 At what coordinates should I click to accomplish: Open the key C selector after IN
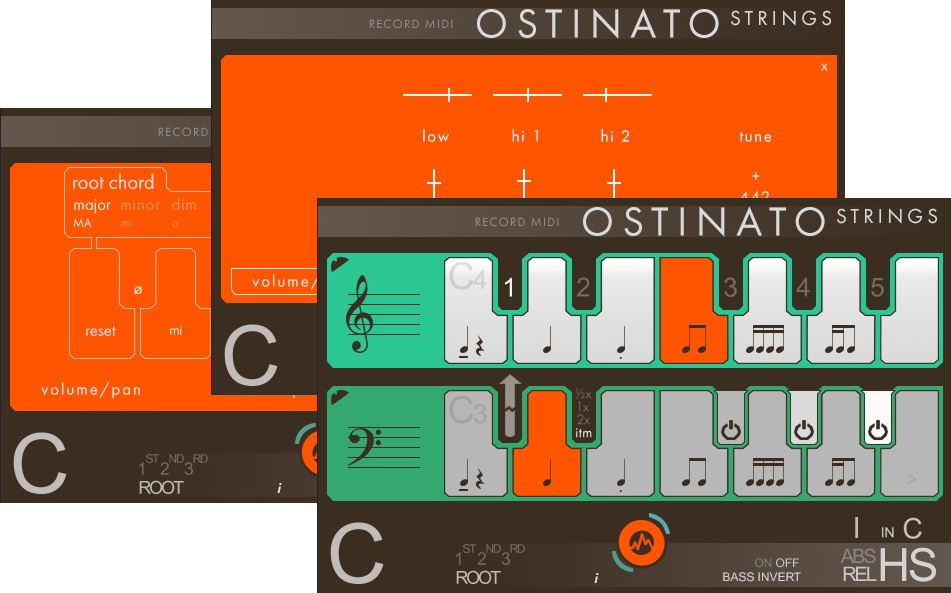coord(912,529)
